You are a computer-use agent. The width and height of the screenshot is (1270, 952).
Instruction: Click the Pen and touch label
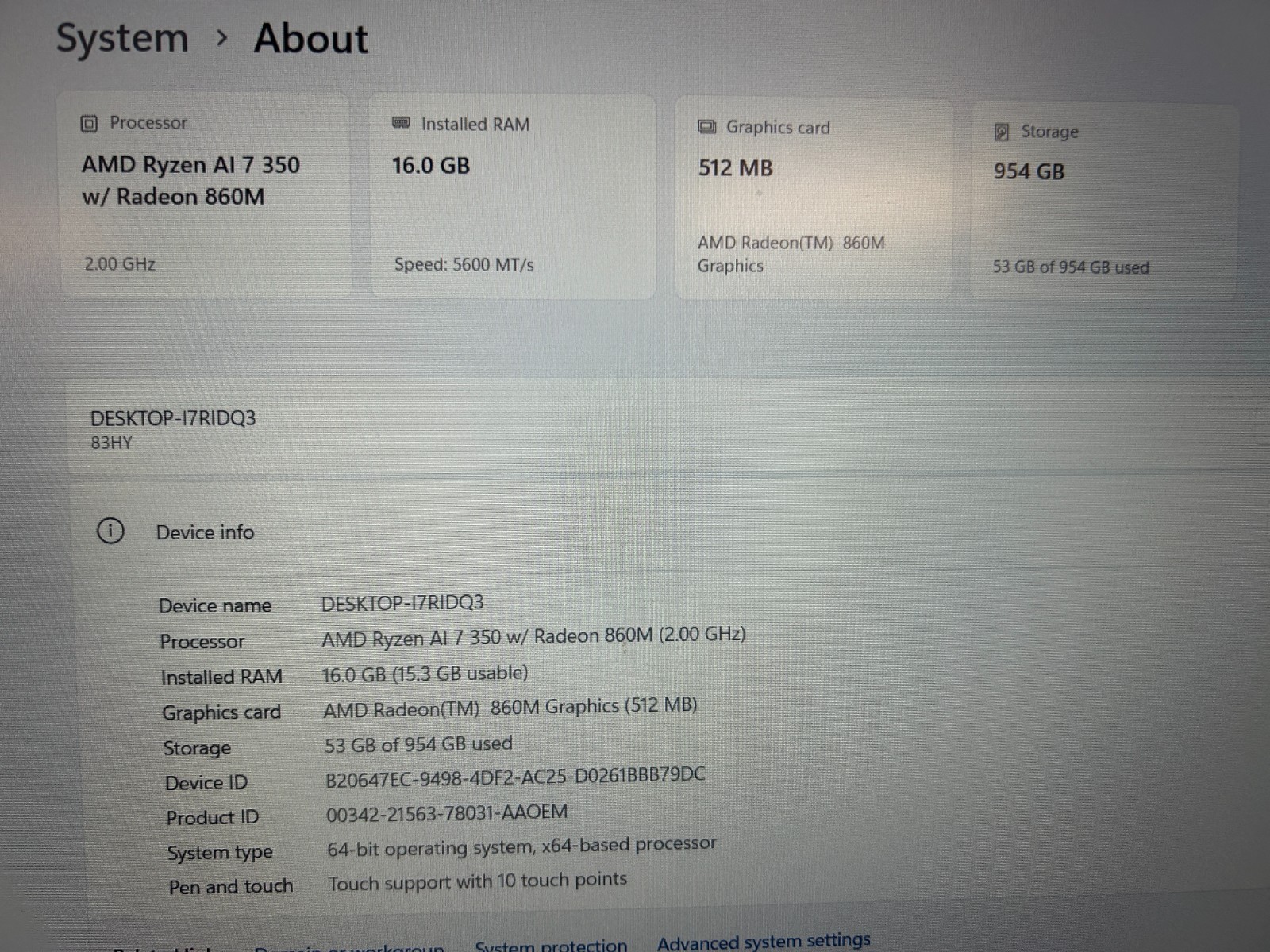pos(231,887)
